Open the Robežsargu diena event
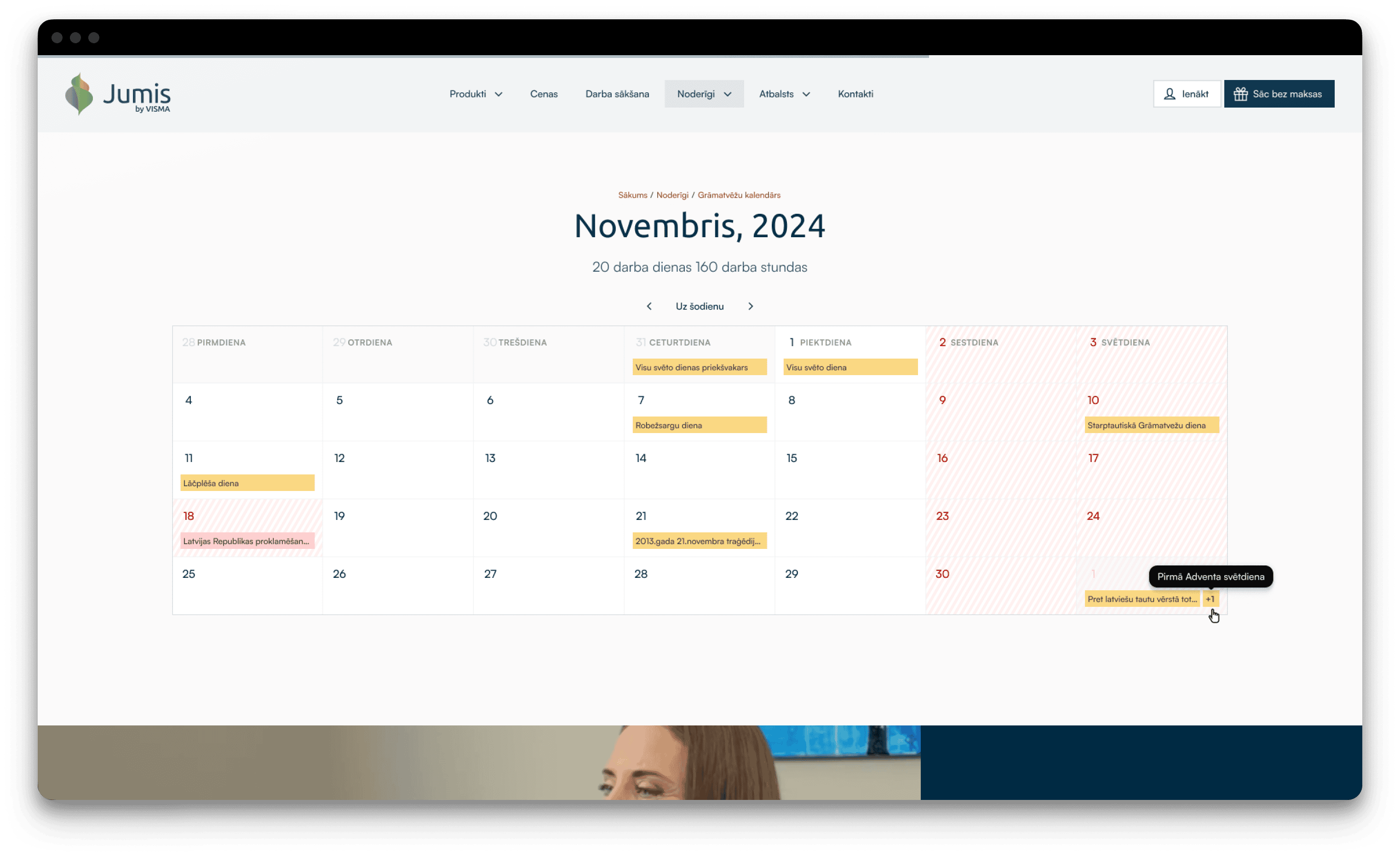 coord(700,425)
